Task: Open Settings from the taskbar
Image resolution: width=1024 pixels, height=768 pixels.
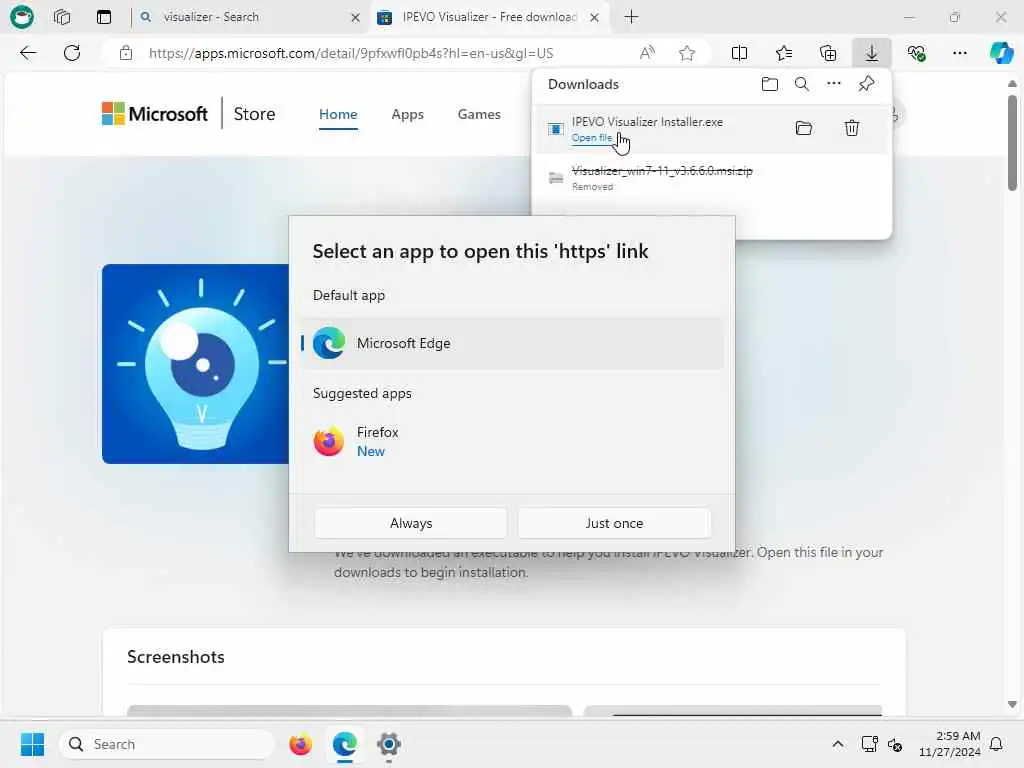Action: [389, 744]
